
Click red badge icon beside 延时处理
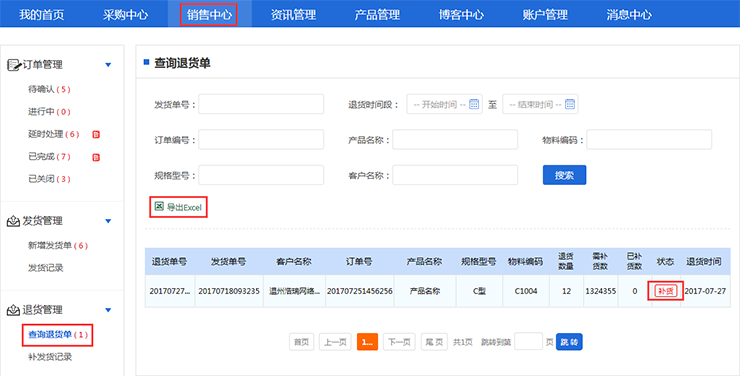pos(96,134)
